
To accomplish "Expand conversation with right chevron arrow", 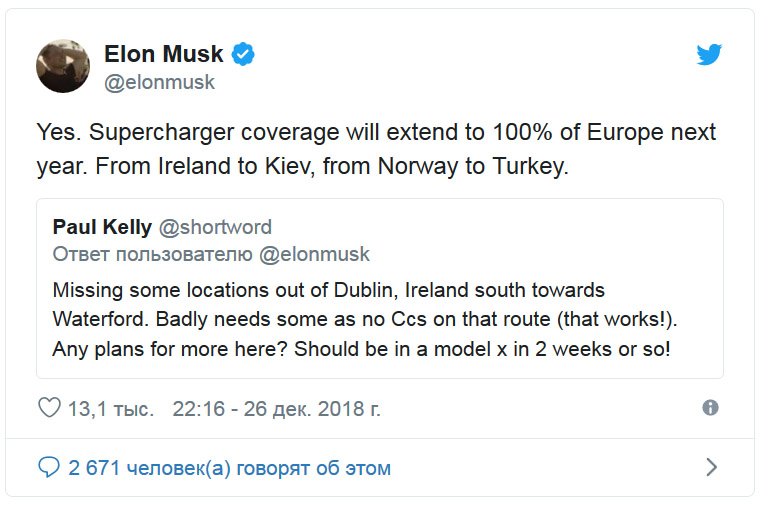I will pos(711,467).
